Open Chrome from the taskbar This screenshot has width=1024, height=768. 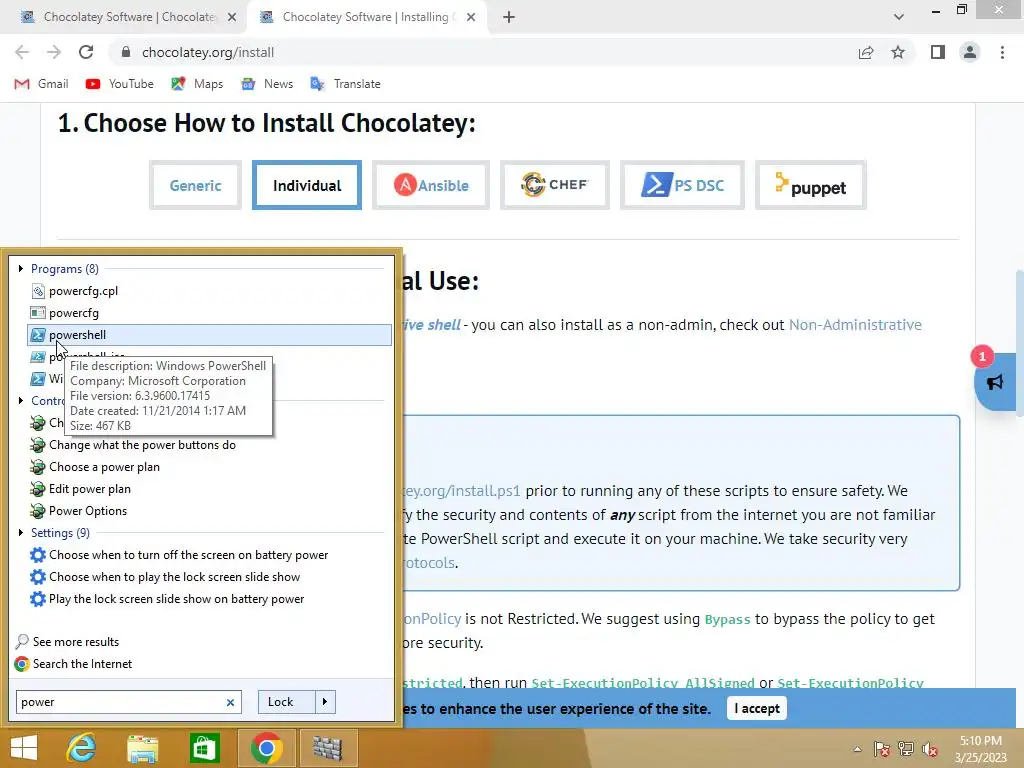[x=266, y=748]
